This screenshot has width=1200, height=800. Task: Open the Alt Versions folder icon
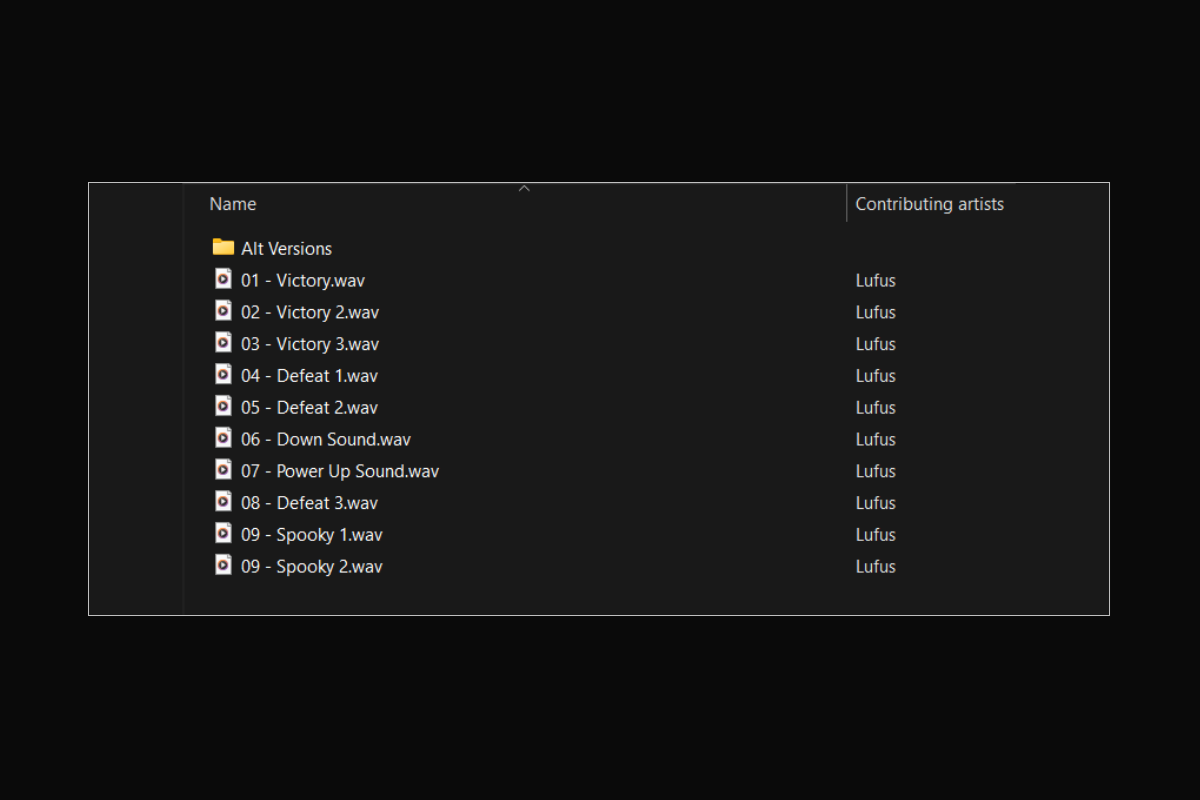[223, 247]
